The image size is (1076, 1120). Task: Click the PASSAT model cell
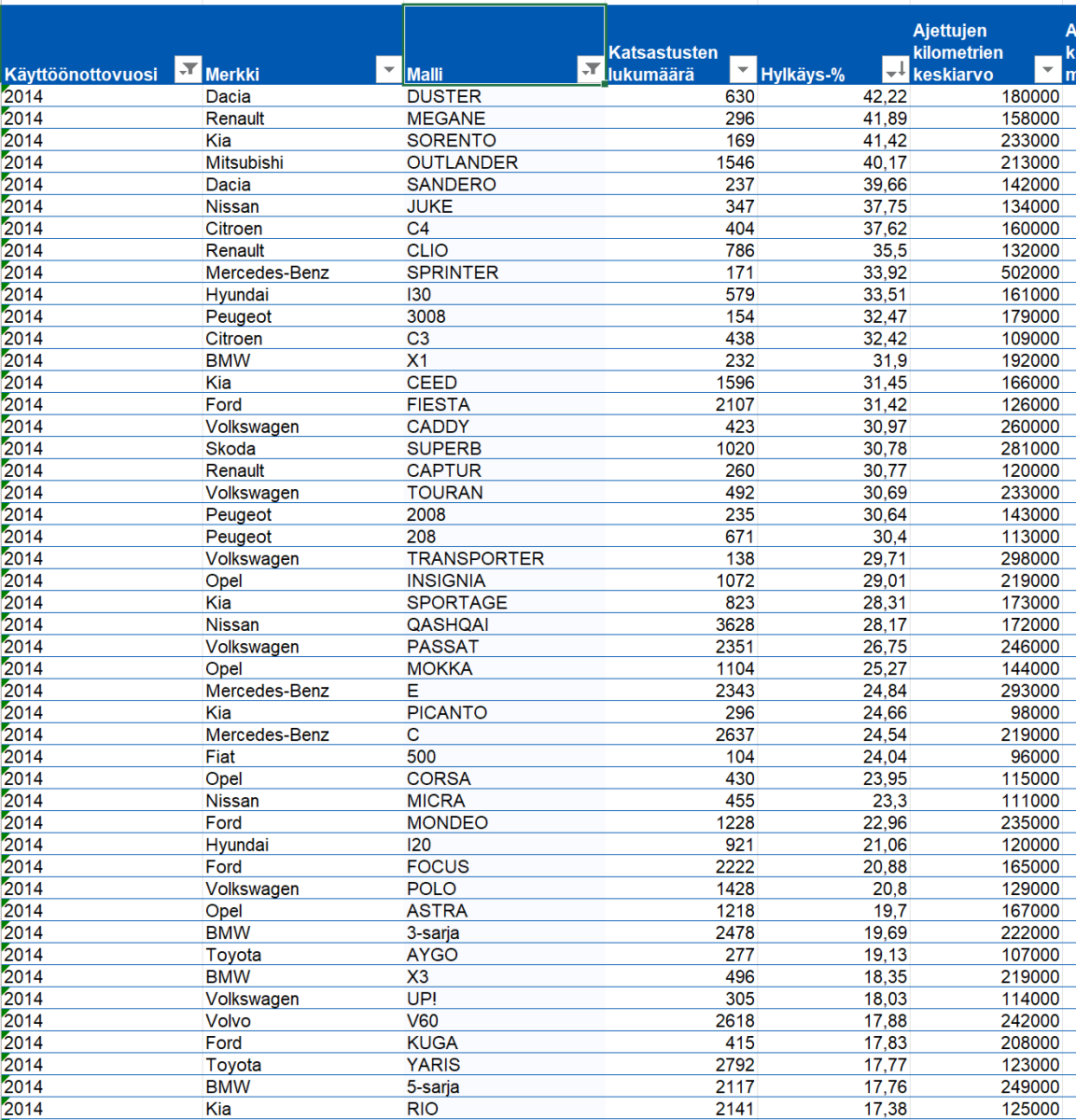[x=504, y=647]
